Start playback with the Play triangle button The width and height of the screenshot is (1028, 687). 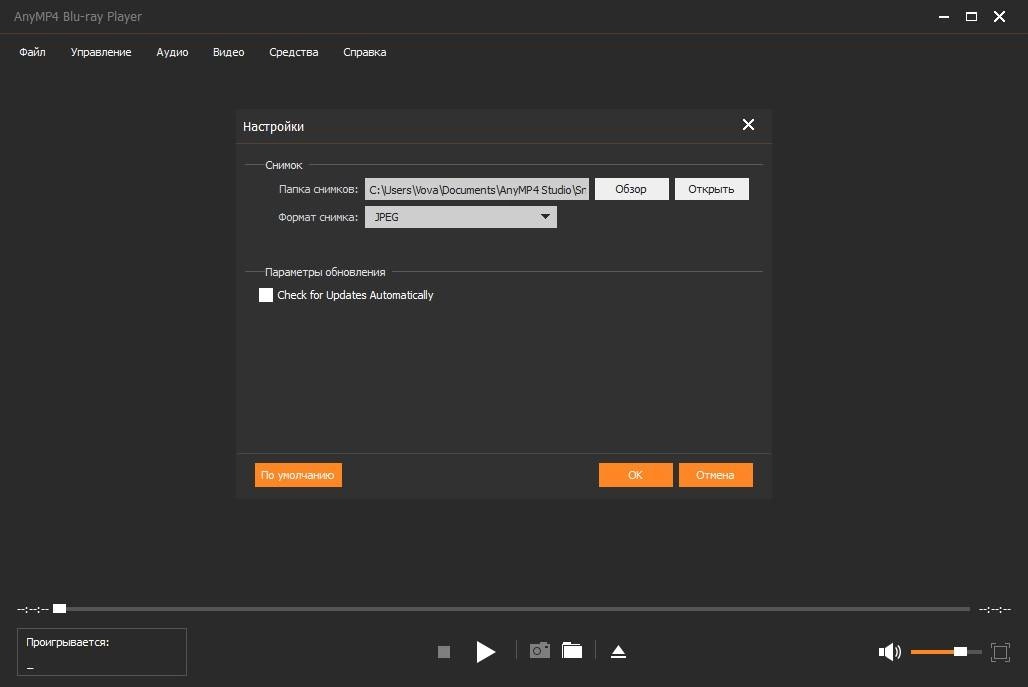click(485, 652)
